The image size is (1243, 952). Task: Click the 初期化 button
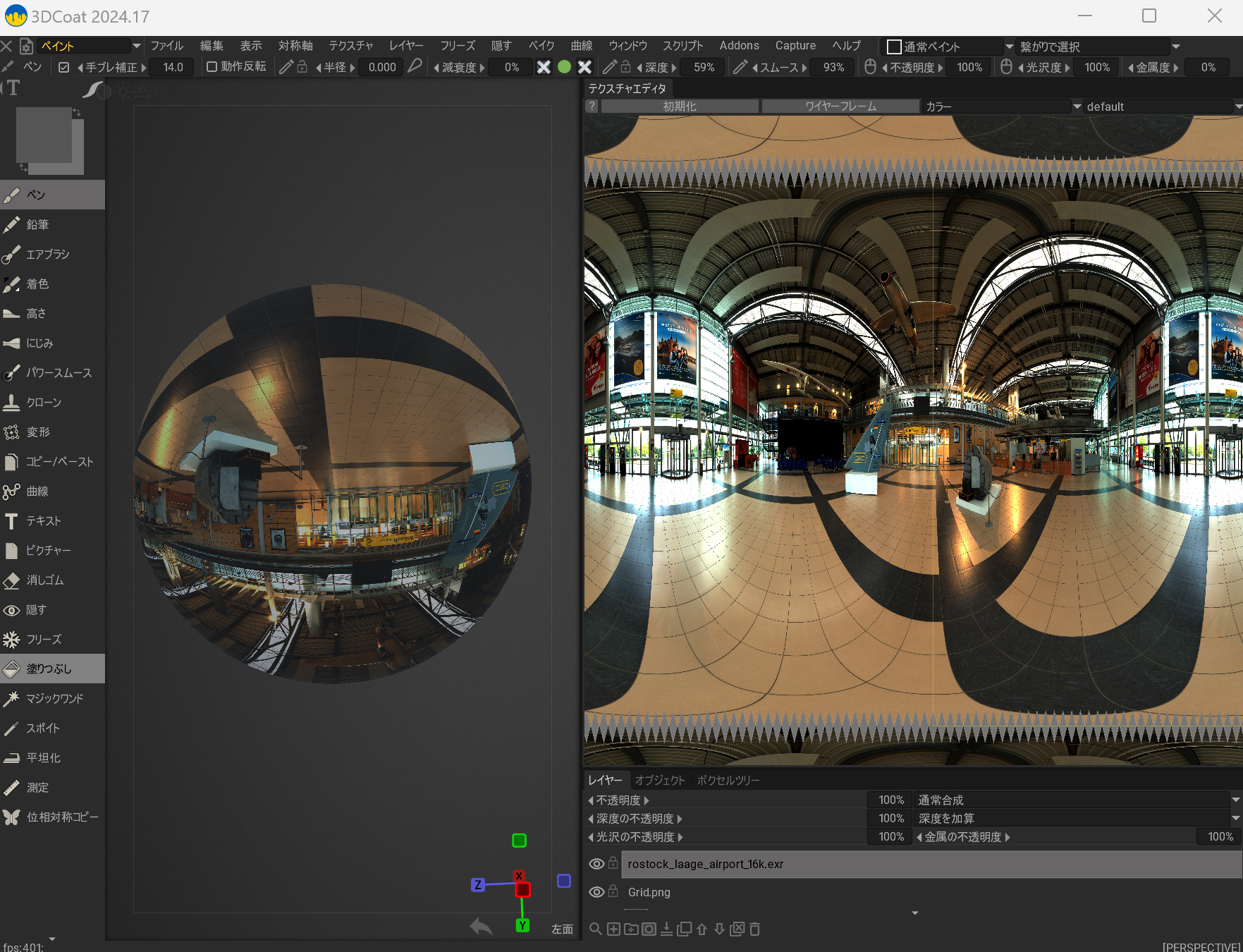coord(679,106)
